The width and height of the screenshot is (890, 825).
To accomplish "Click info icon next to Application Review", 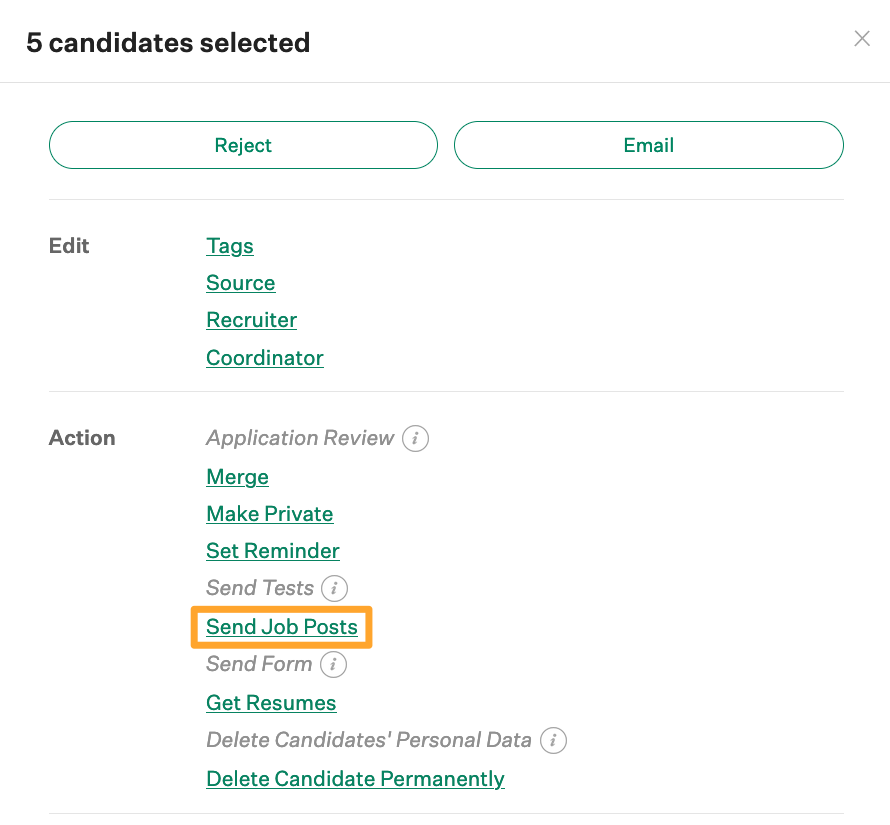I will [416, 438].
